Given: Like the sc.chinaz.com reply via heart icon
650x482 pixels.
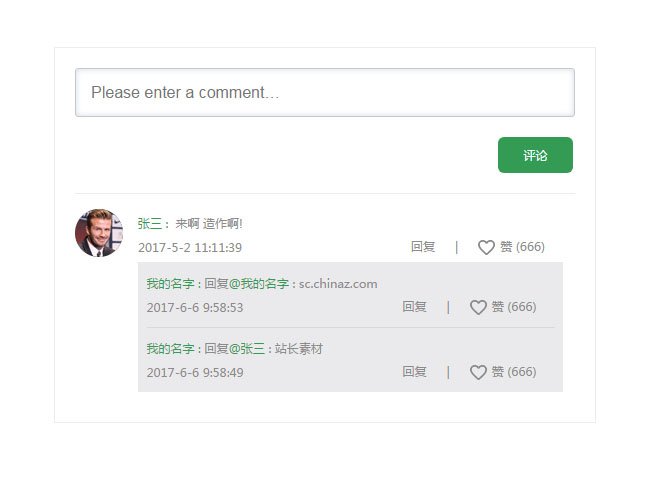Looking at the screenshot, I should click(x=478, y=308).
